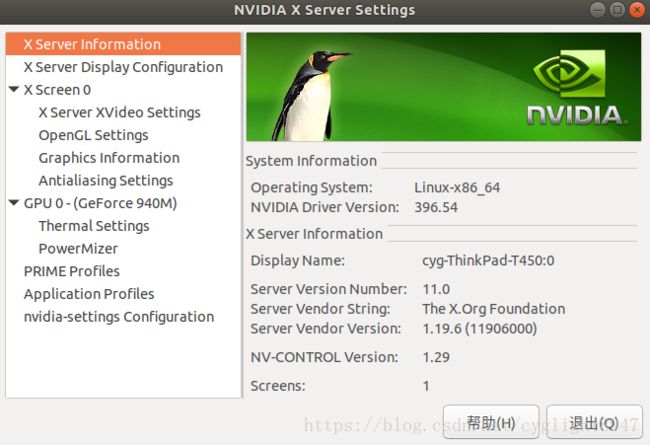Collapse the X Screen 0 tree node

14,89
